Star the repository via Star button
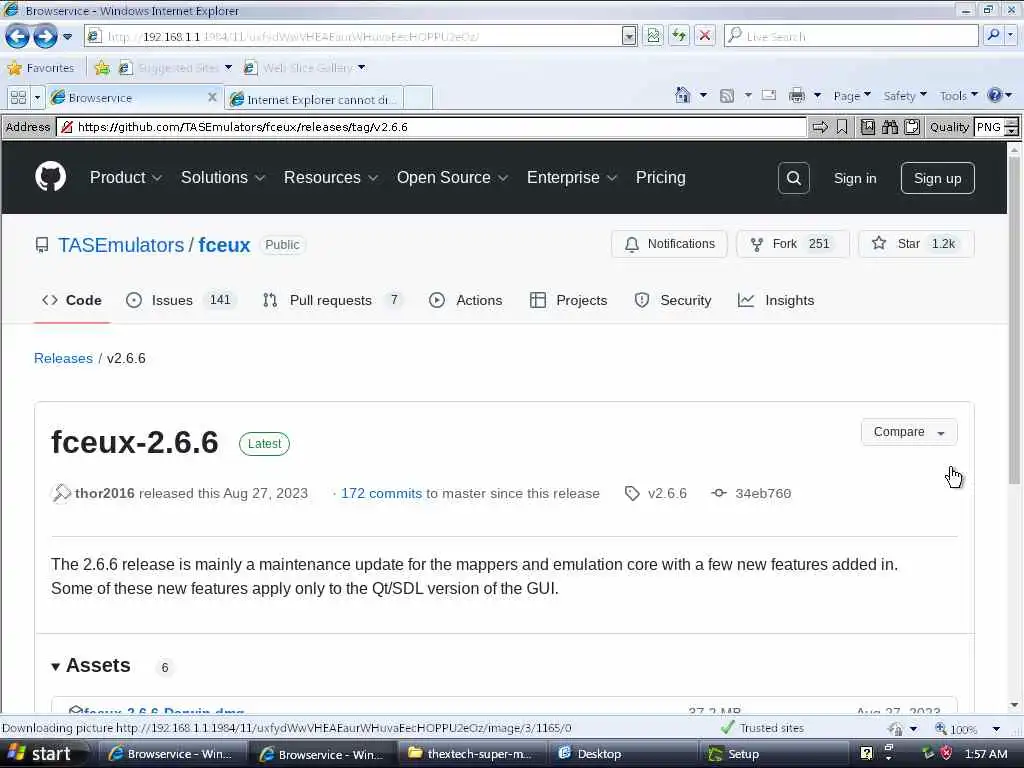This screenshot has width=1024, height=768. pyautogui.click(x=916, y=244)
